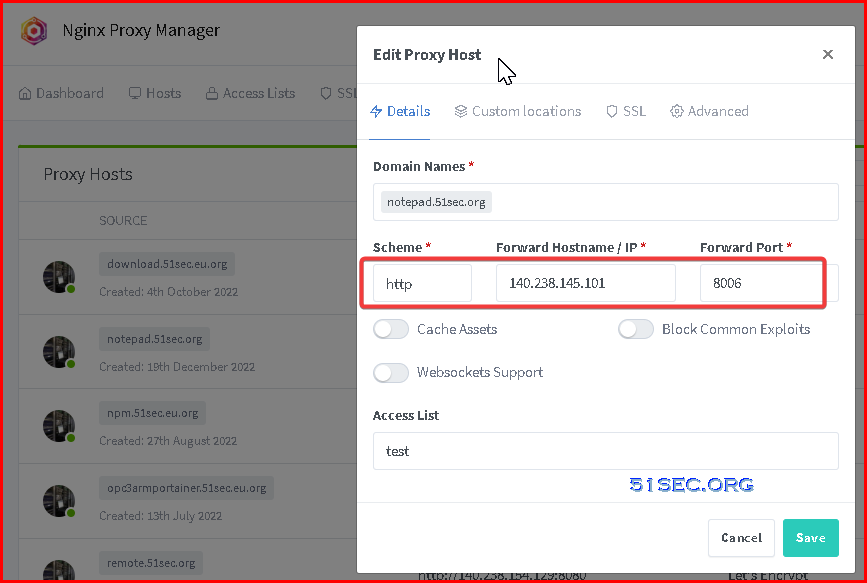Click avatar beside npm.51sec.eu.org
The height and width of the screenshot is (583, 867).
point(59,426)
